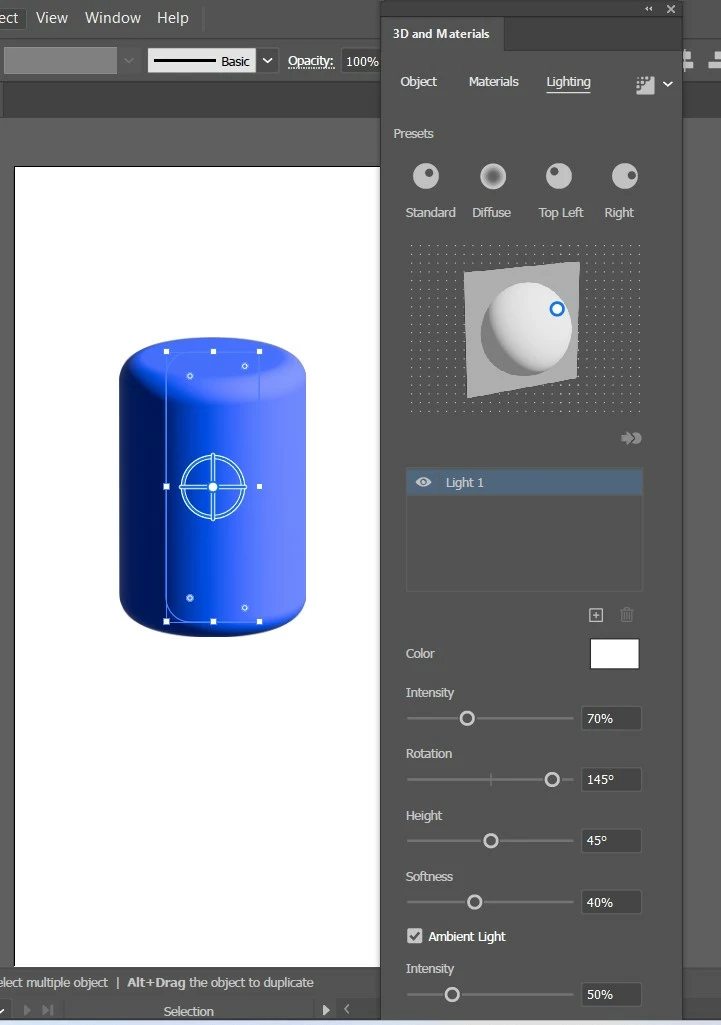
Task: Toggle visibility eye of Light 1
Action: coord(424,482)
